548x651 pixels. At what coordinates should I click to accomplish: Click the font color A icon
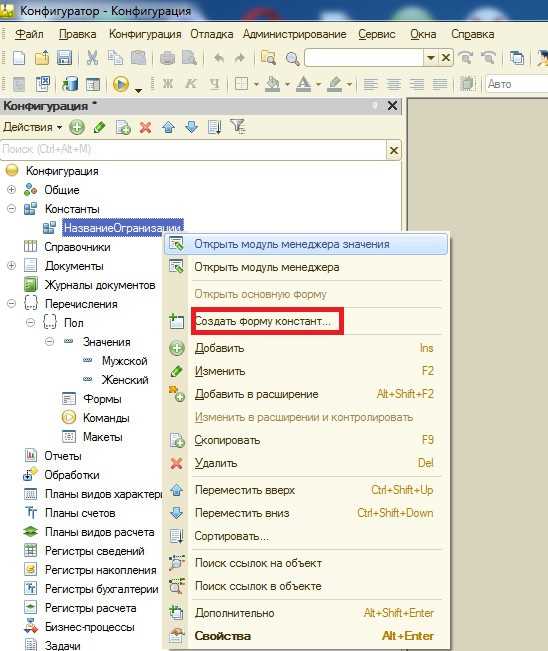[x=303, y=84]
